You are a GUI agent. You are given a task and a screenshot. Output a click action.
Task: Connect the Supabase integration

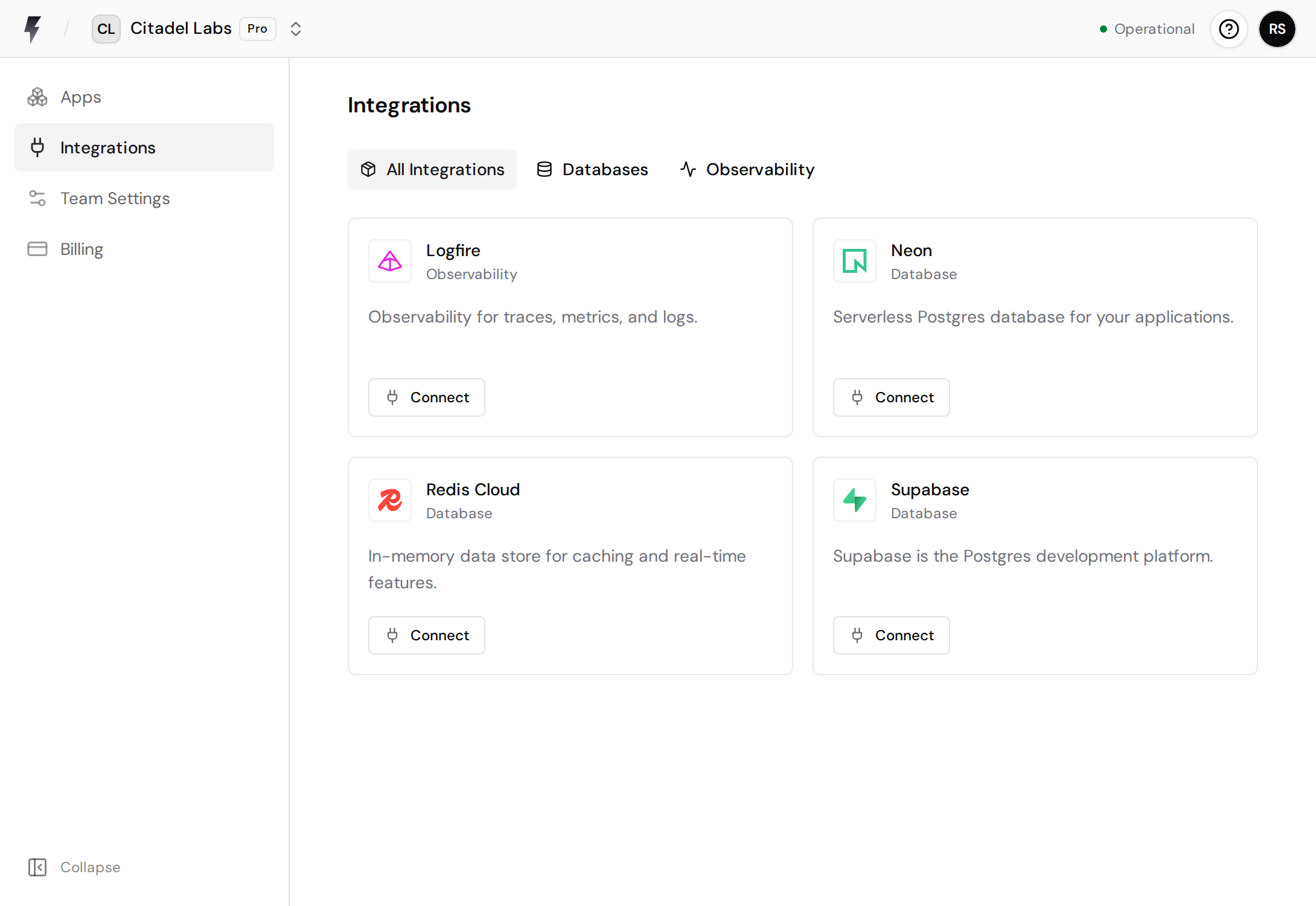point(892,635)
